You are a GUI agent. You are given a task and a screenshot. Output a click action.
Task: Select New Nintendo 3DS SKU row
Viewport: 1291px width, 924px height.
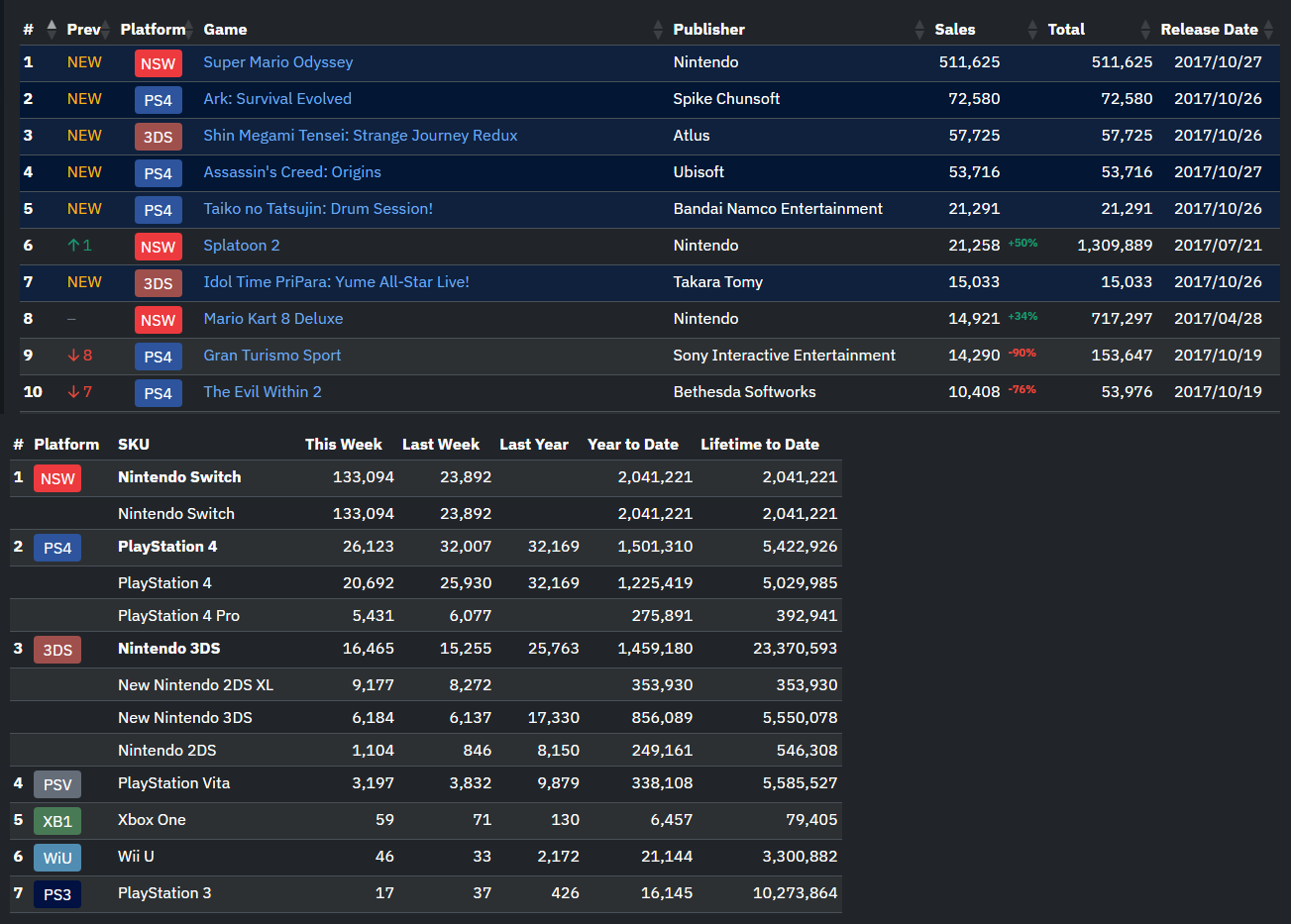click(x=426, y=718)
